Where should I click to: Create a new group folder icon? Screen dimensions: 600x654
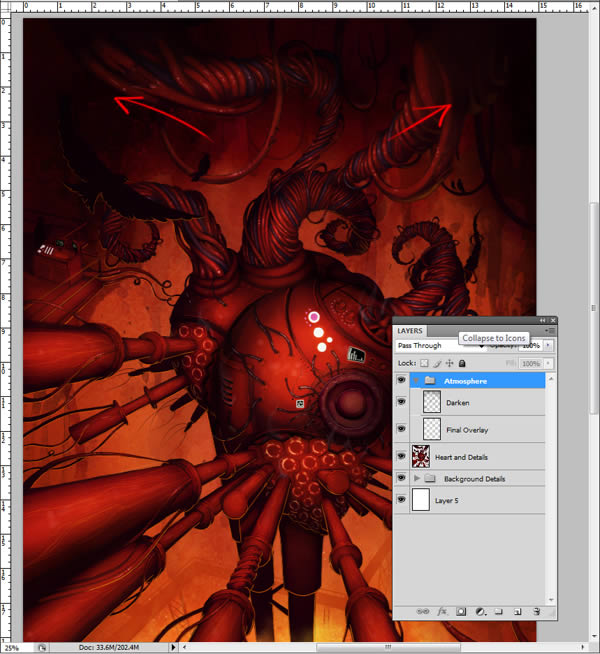499,611
